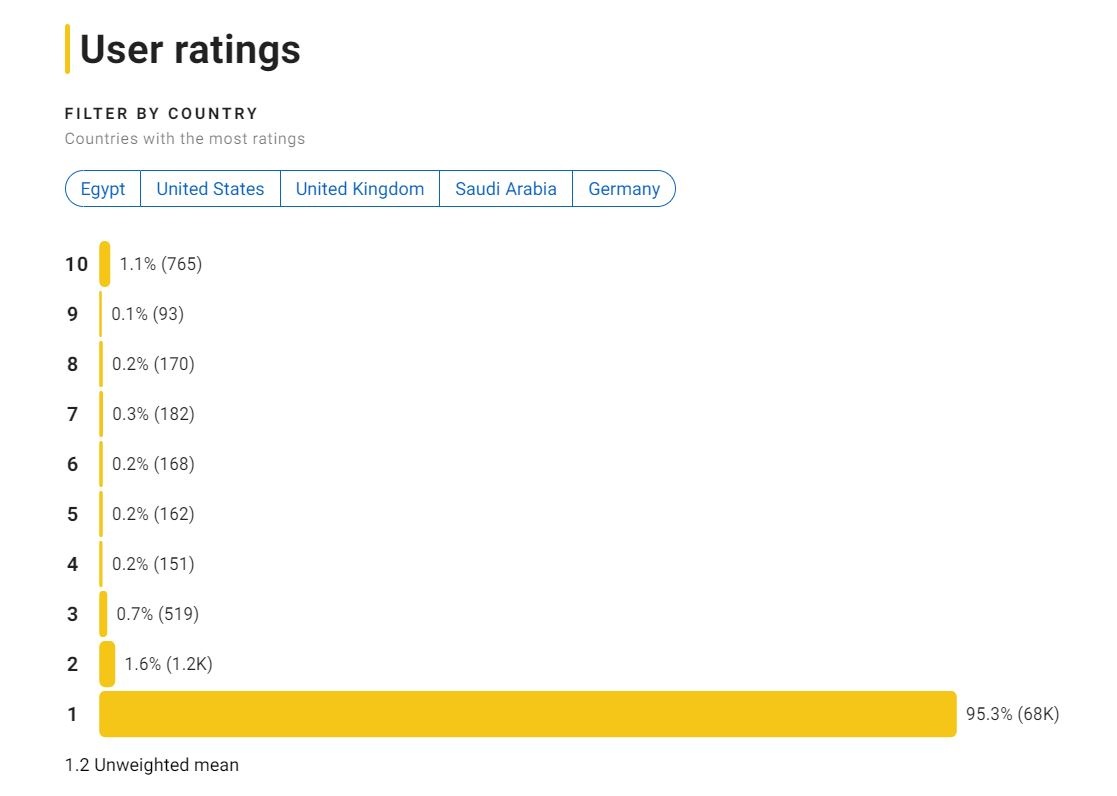Click the 0.2% (162) label for rating 5
Viewport: 1117px width, 796px height.
[153, 514]
